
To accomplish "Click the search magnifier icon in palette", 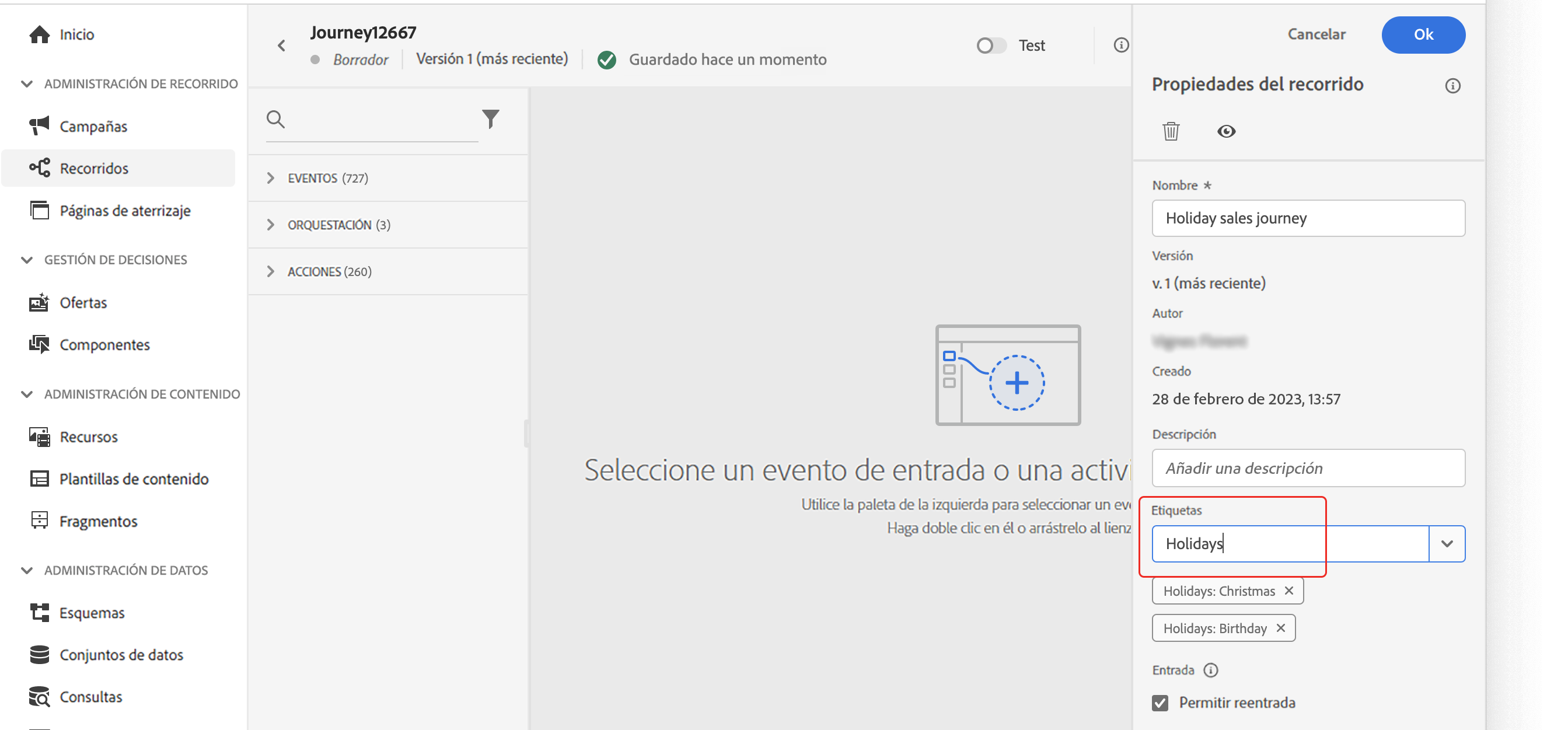I will tap(276, 120).
